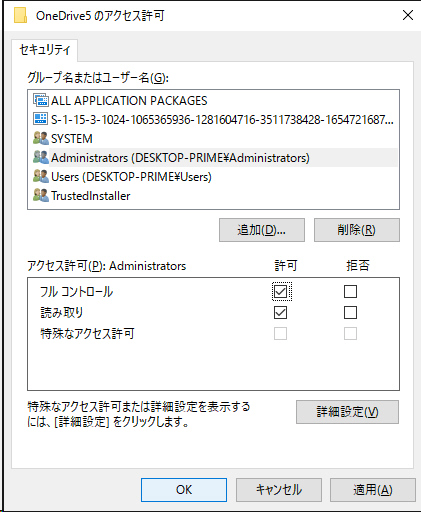Viewport: 421px width, 512px height.
Task: Toggle the フル コントロール allow checkbox
Action: click(280, 292)
